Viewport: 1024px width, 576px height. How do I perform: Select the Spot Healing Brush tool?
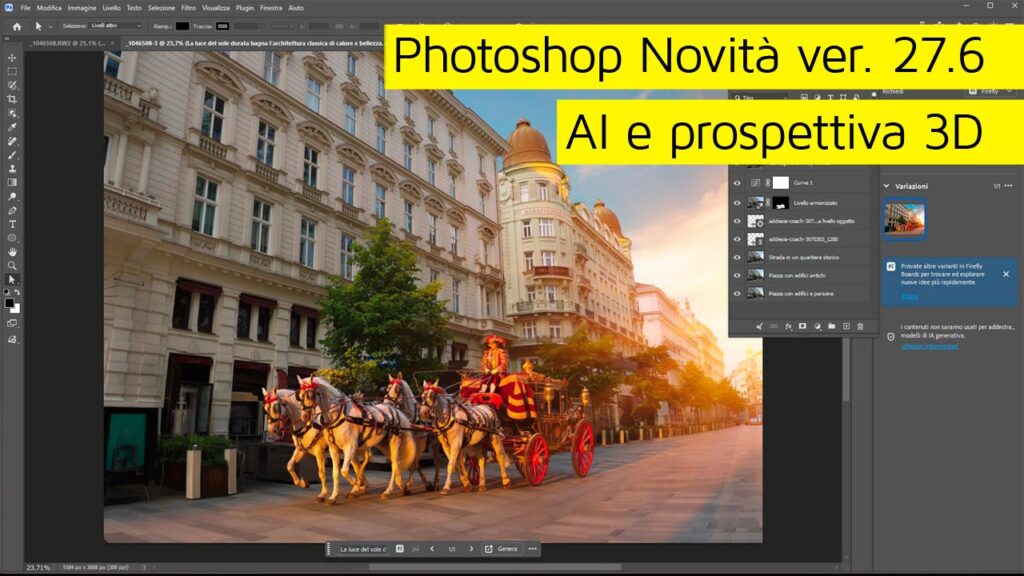(x=12, y=141)
